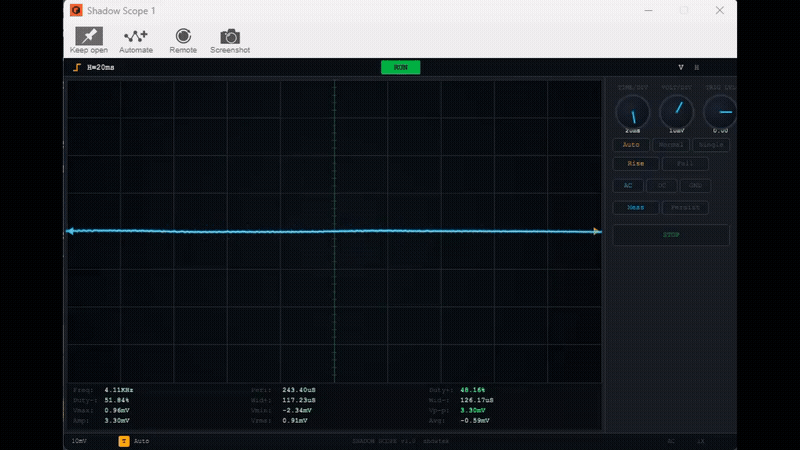This screenshot has width=800, height=450.
Task: Select the Fall trigger edge
Action: [x=685, y=164]
